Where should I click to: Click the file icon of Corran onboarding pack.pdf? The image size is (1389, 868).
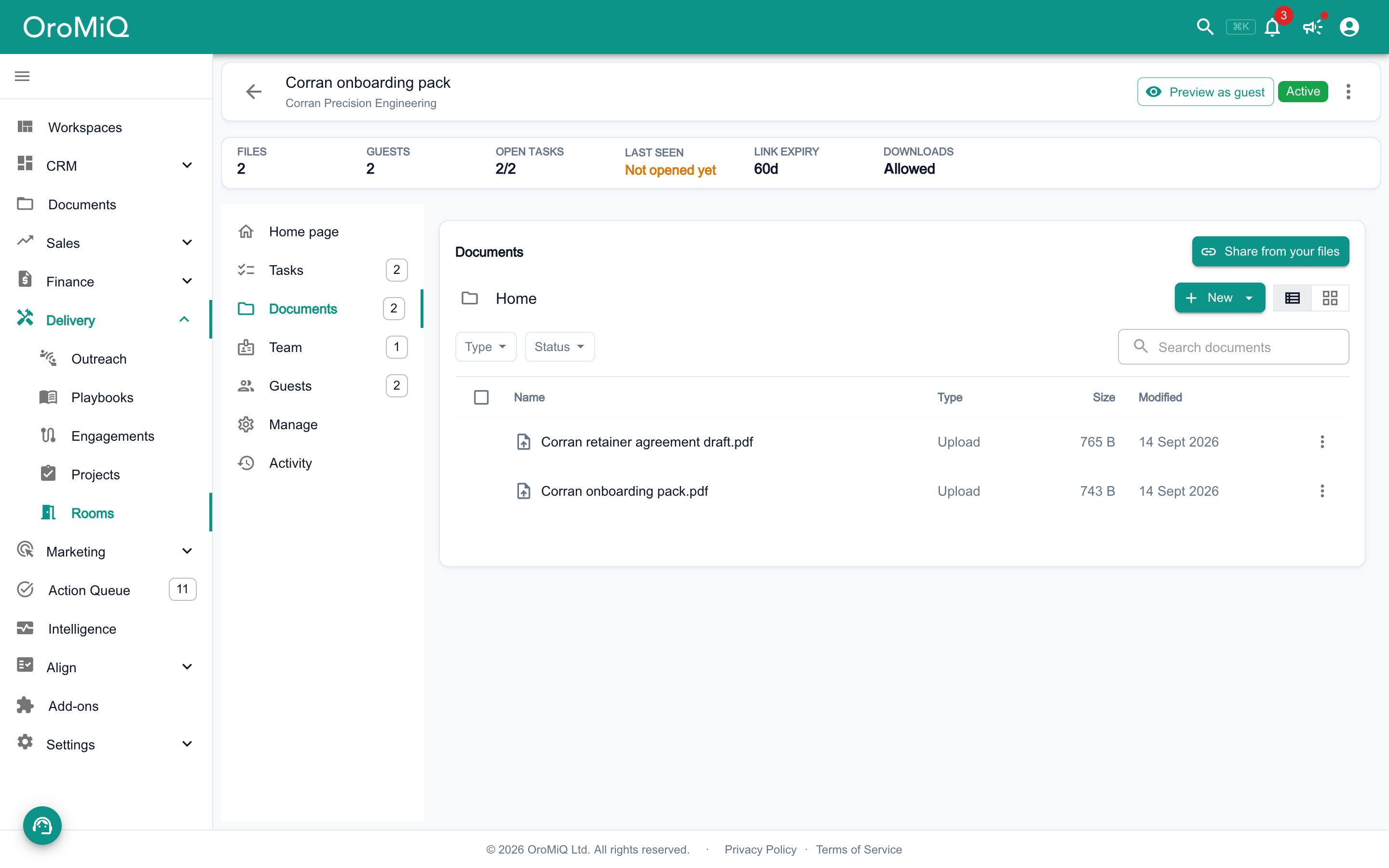523,491
